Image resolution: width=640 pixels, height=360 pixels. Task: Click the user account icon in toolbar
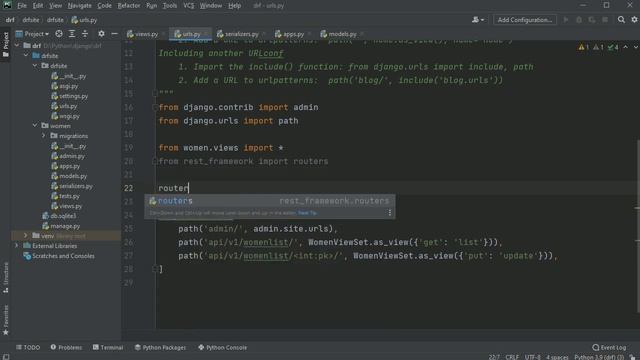point(478,20)
